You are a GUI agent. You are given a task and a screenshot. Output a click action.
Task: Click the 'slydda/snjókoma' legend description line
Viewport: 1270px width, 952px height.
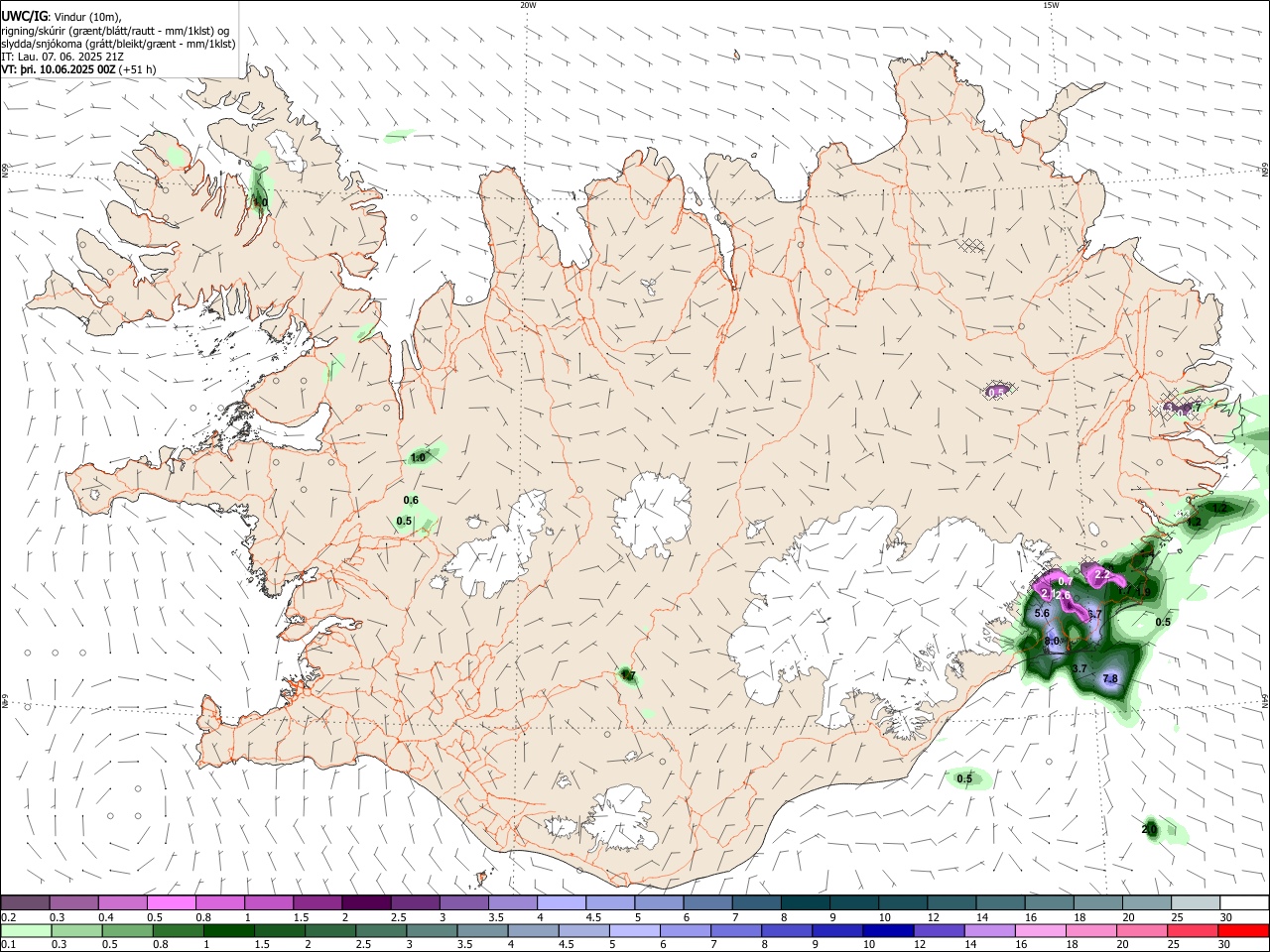tap(118, 45)
